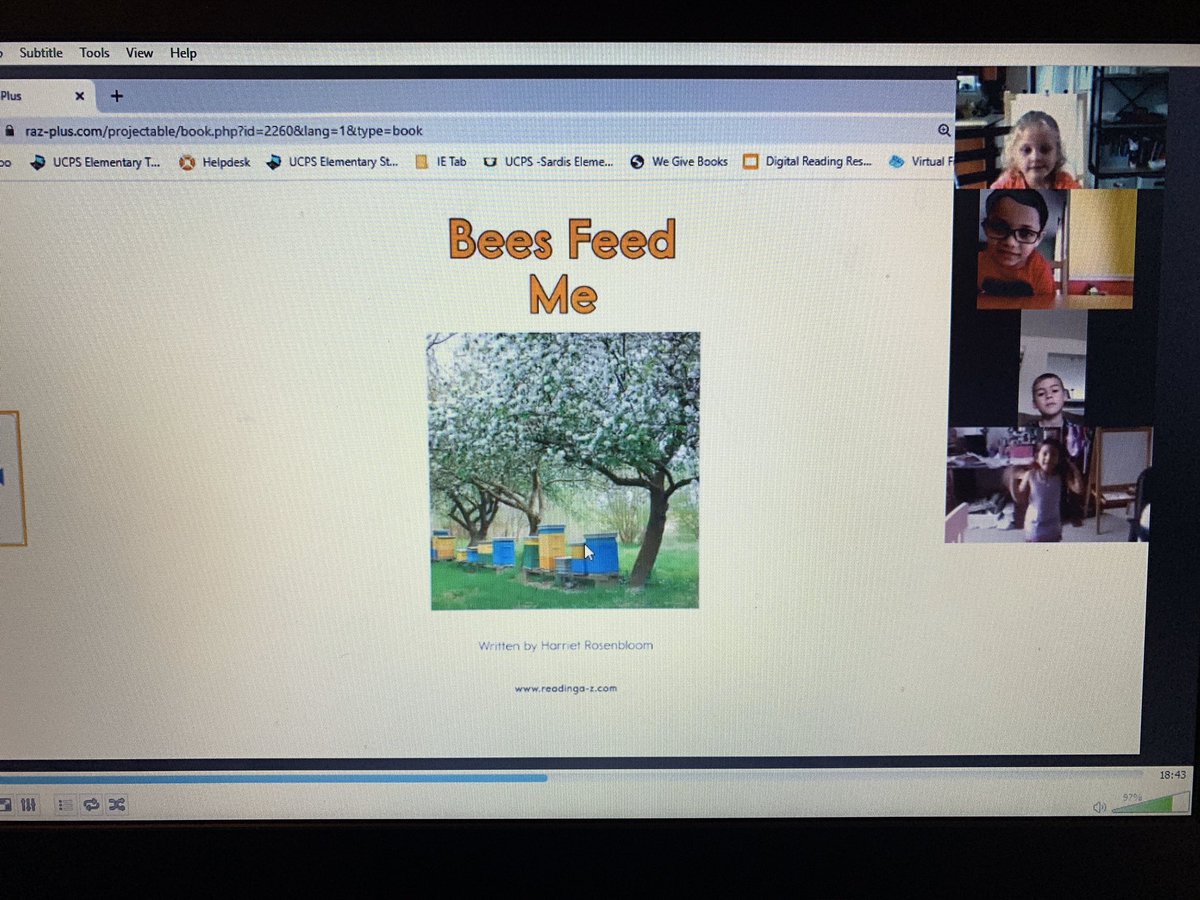Open the extended settings equalizer icon
The image size is (1200, 900).
30,804
